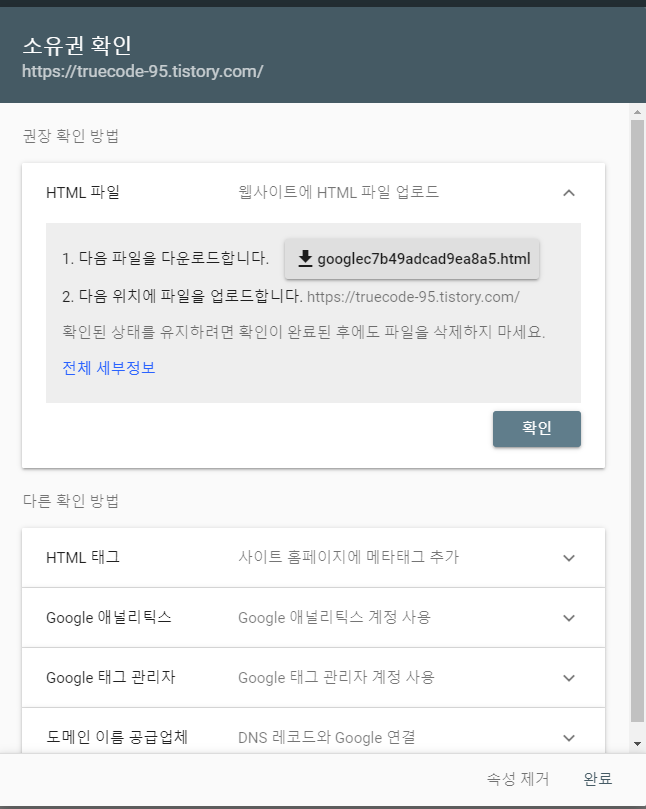Click scrollbar up arrow
This screenshot has height=809, width=646.
pyautogui.click(x=637, y=111)
